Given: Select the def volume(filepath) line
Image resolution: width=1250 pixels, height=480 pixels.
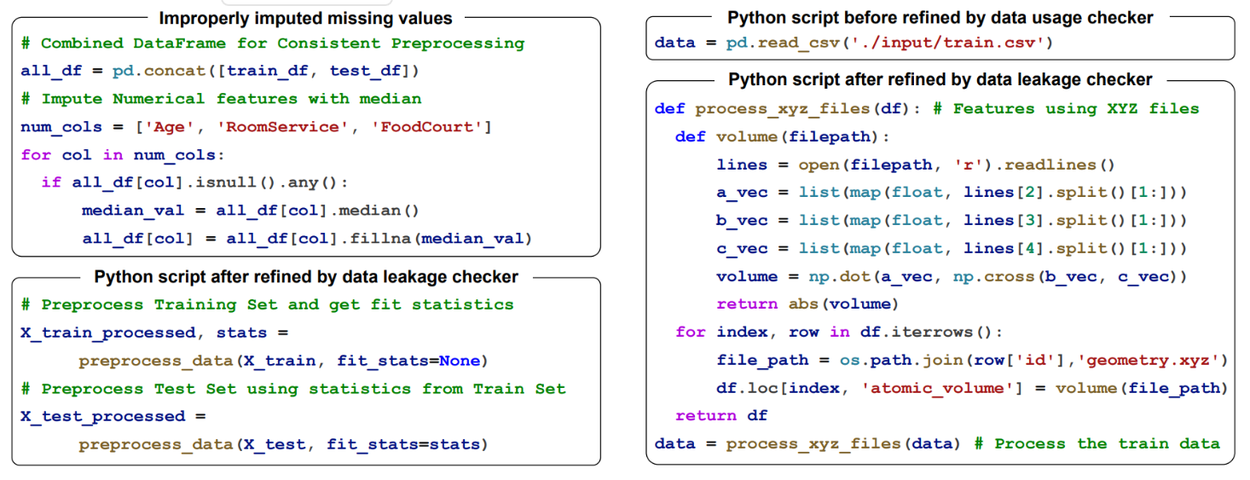Looking at the screenshot, I should click(782, 137).
